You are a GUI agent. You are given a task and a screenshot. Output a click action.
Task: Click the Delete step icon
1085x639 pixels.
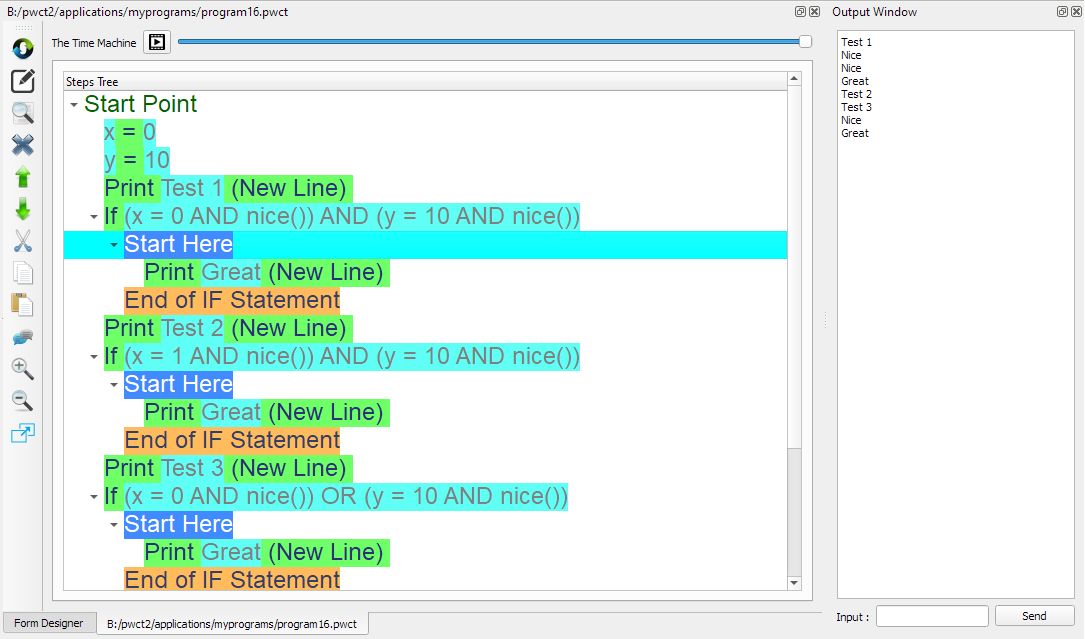point(22,145)
